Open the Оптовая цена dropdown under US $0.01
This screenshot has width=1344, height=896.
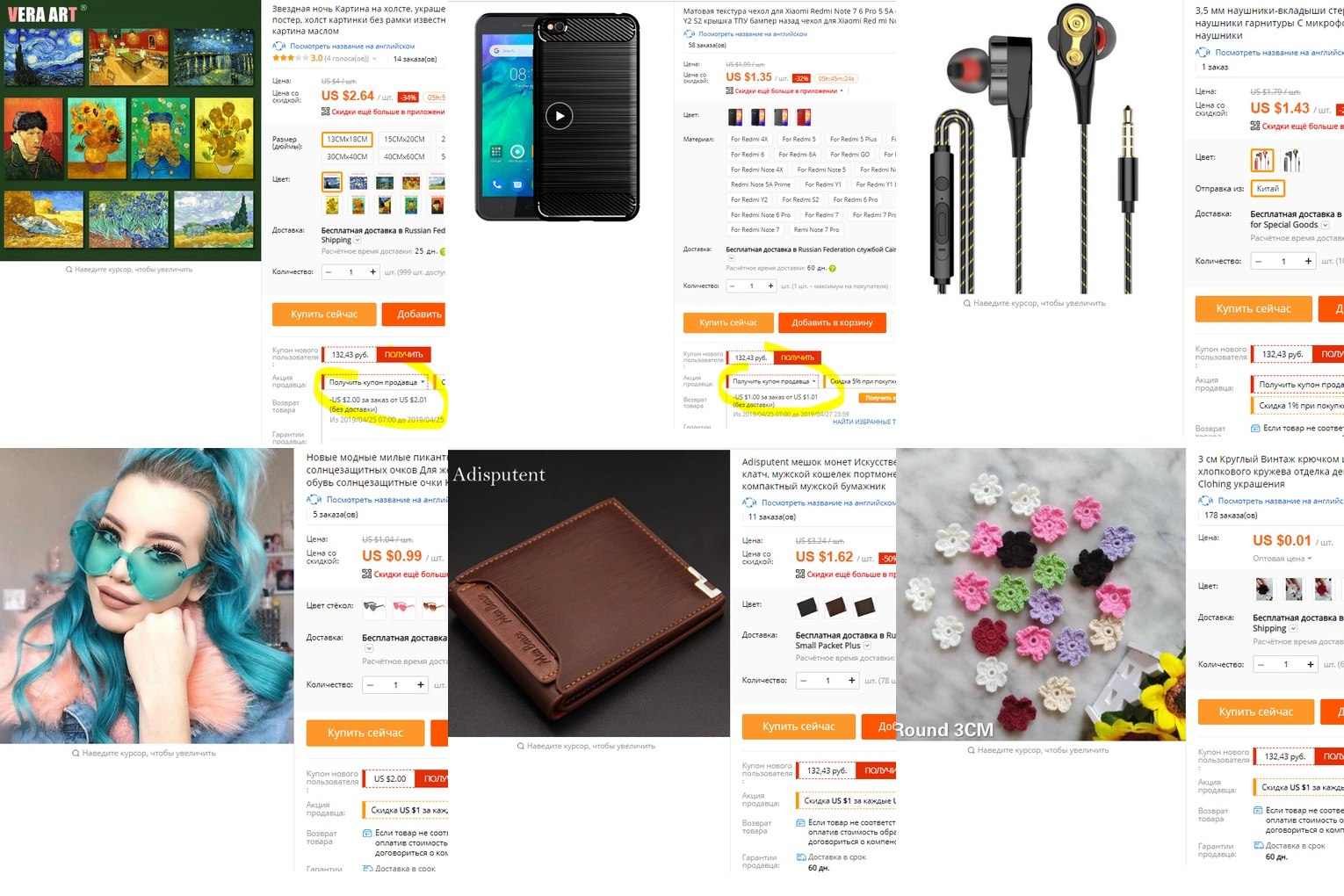(1282, 559)
